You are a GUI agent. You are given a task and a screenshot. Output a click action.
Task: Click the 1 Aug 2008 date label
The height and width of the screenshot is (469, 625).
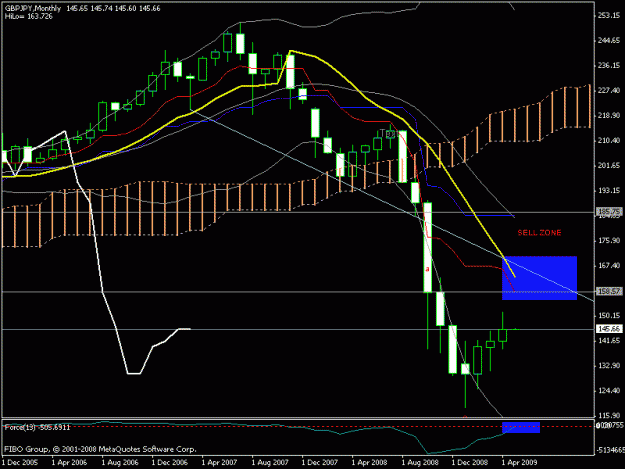click(420, 463)
